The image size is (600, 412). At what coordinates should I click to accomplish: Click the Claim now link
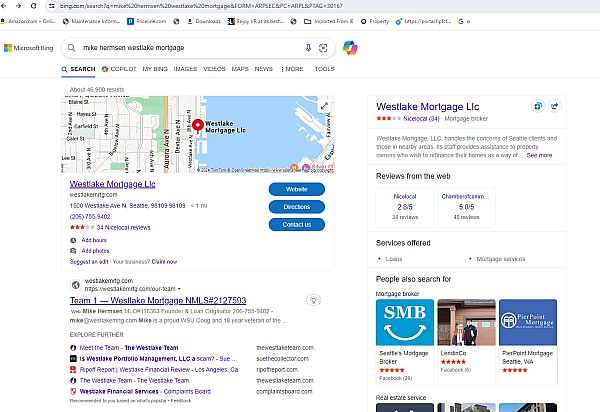pyautogui.click(x=164, y=262)
